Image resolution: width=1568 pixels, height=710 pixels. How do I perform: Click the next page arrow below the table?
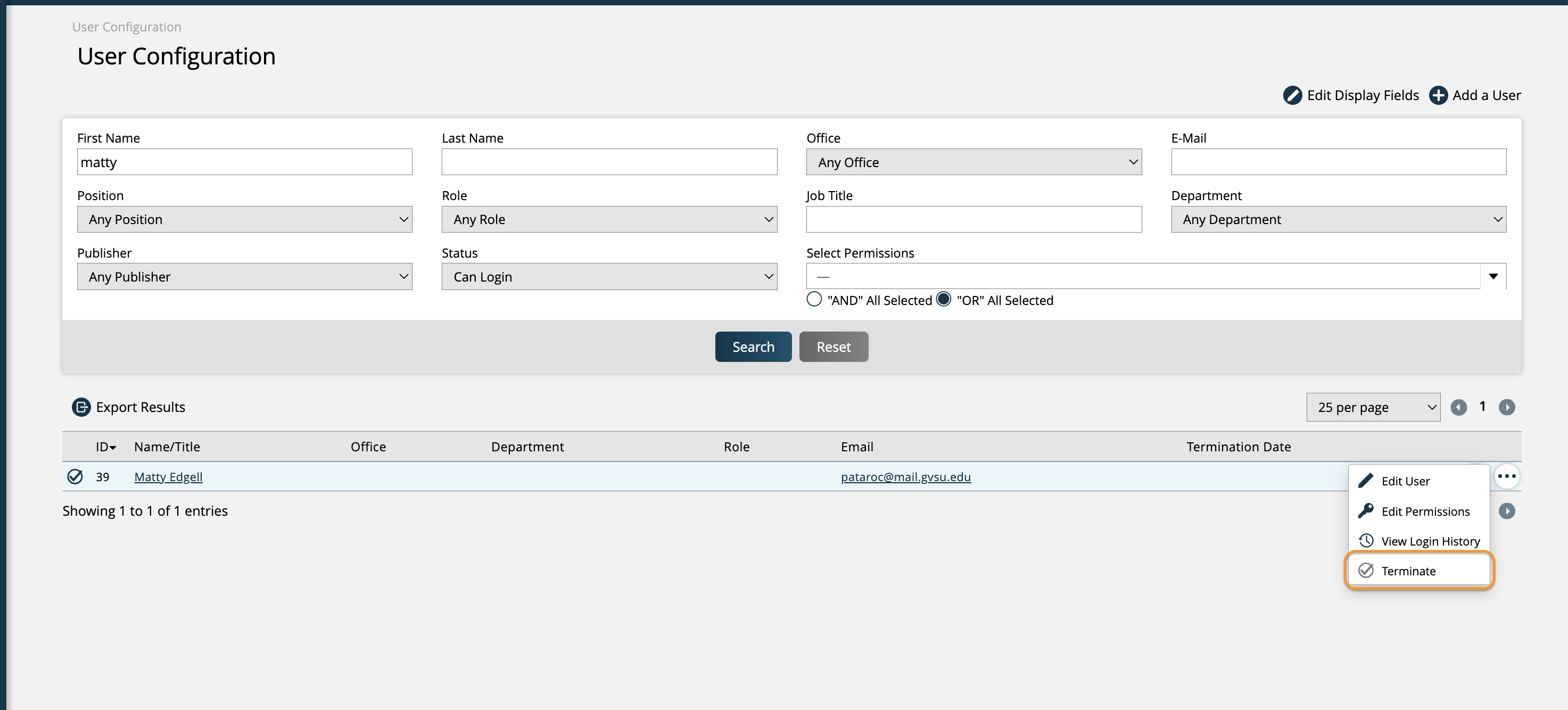tap(1506, 511)
